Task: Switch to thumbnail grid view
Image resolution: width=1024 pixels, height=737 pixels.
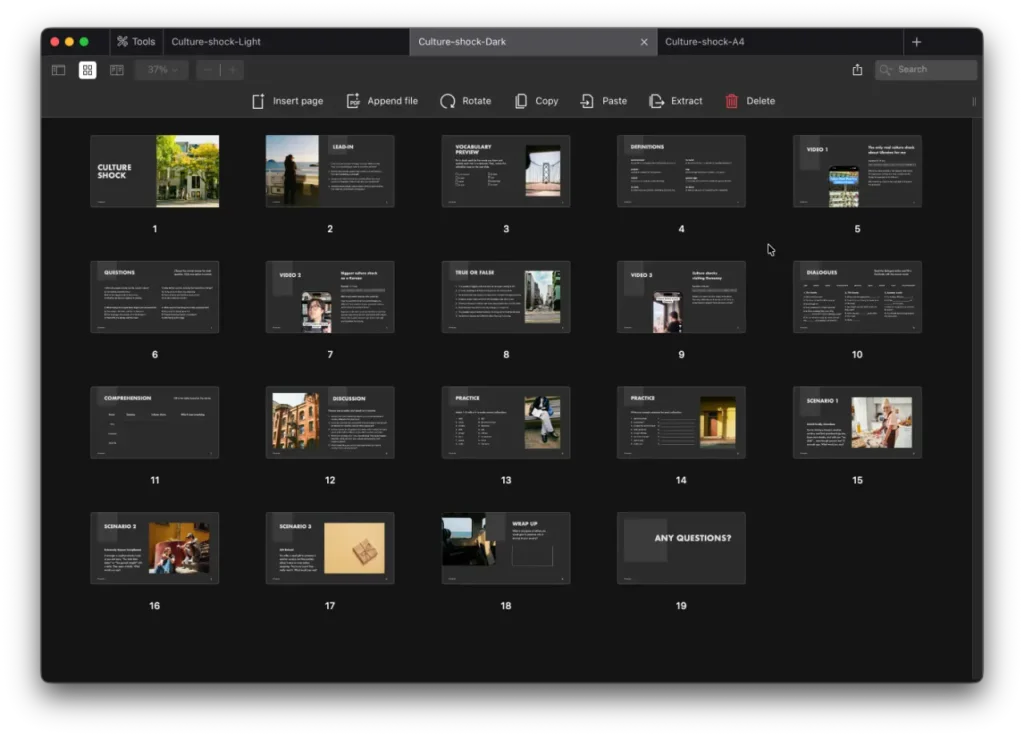Action: tap(88, 70)
